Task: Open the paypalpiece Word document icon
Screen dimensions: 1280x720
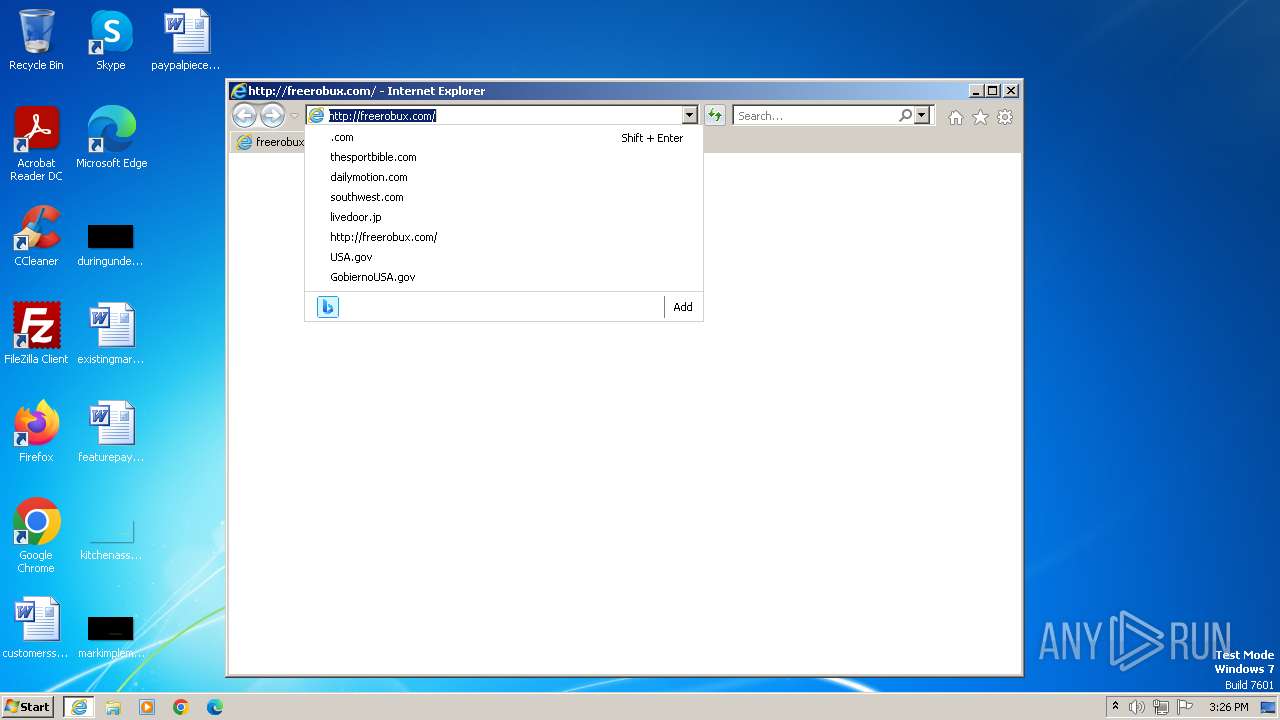Action: point(186,40)
